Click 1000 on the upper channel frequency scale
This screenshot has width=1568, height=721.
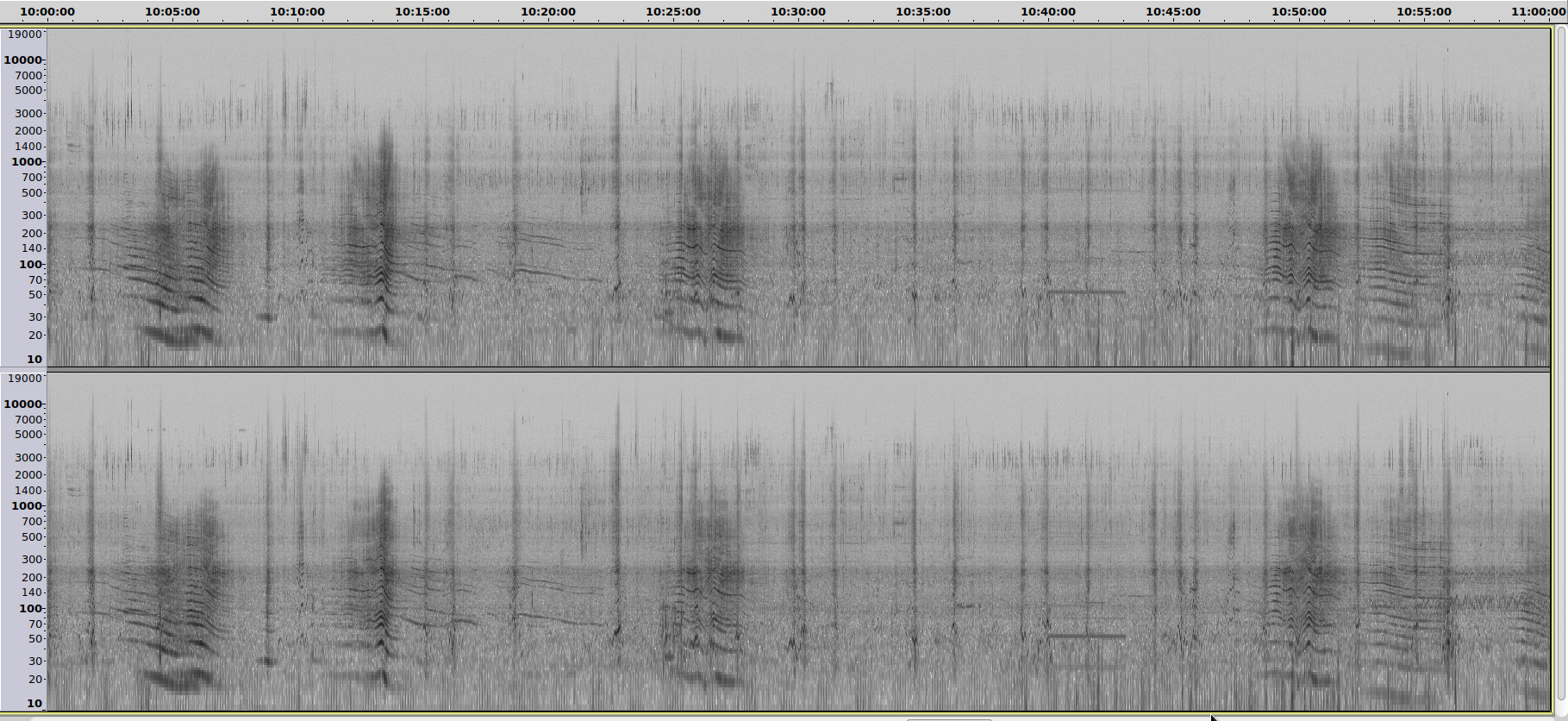pos(27,162)
